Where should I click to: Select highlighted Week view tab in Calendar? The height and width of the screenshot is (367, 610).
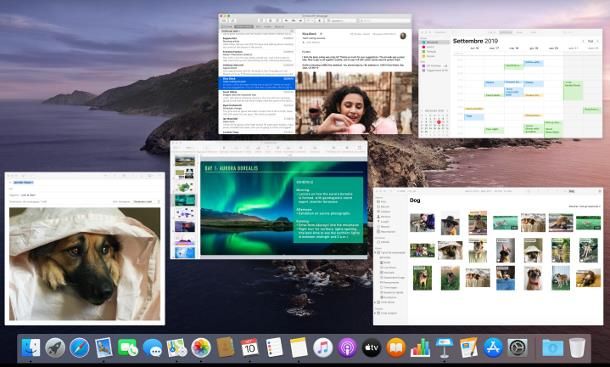click(x=506, y=32)
